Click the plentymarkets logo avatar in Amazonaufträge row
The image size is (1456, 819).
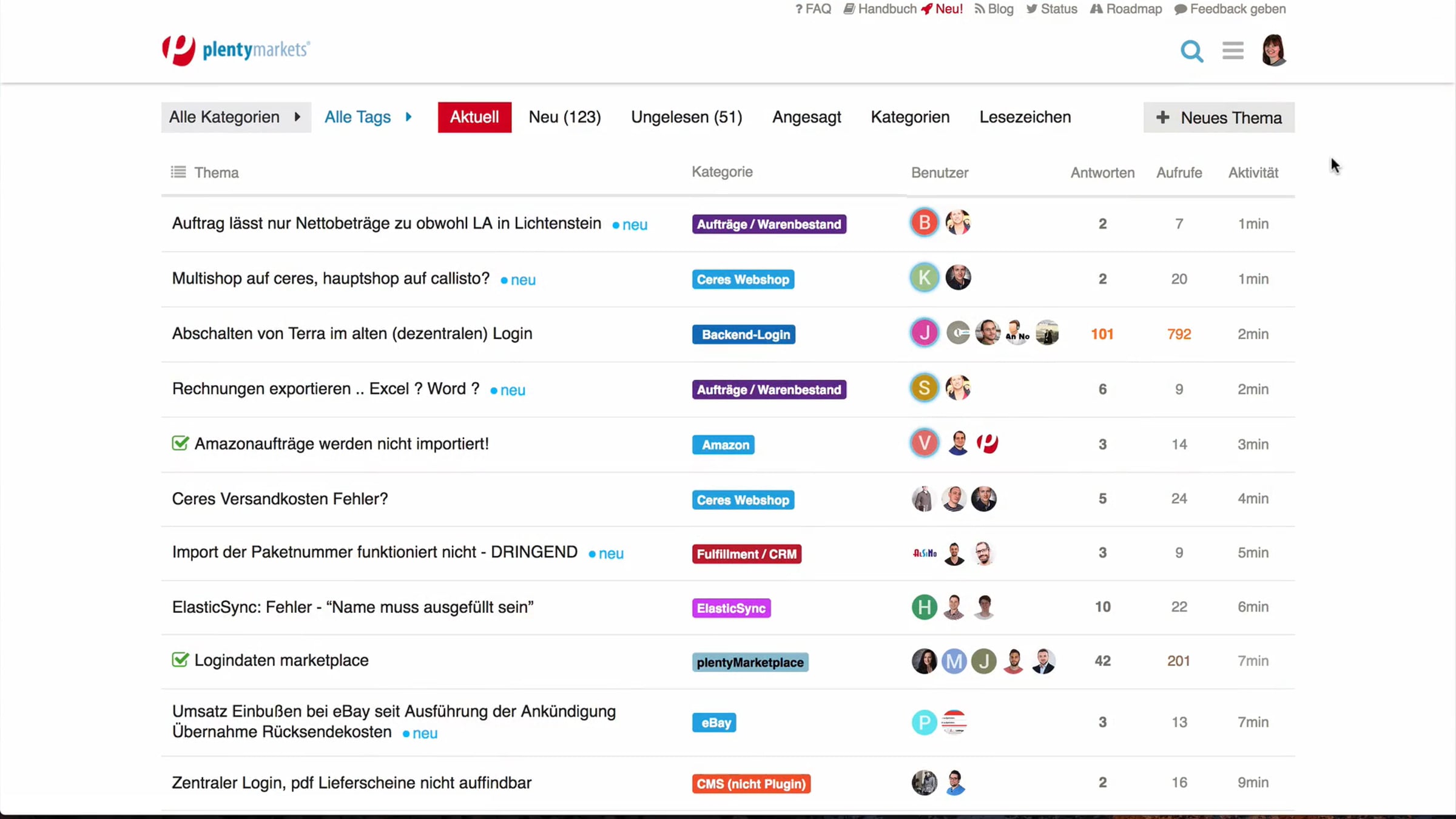988,443
